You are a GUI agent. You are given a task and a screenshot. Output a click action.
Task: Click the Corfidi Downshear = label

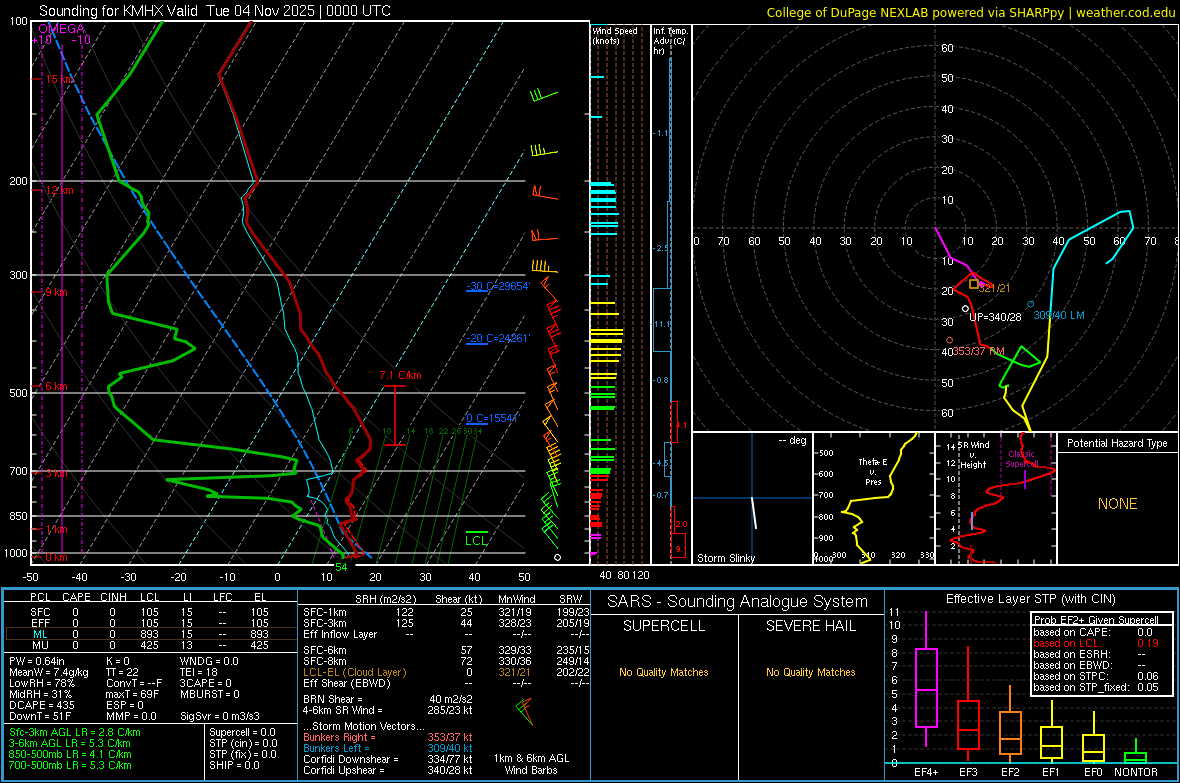[351, 759]
